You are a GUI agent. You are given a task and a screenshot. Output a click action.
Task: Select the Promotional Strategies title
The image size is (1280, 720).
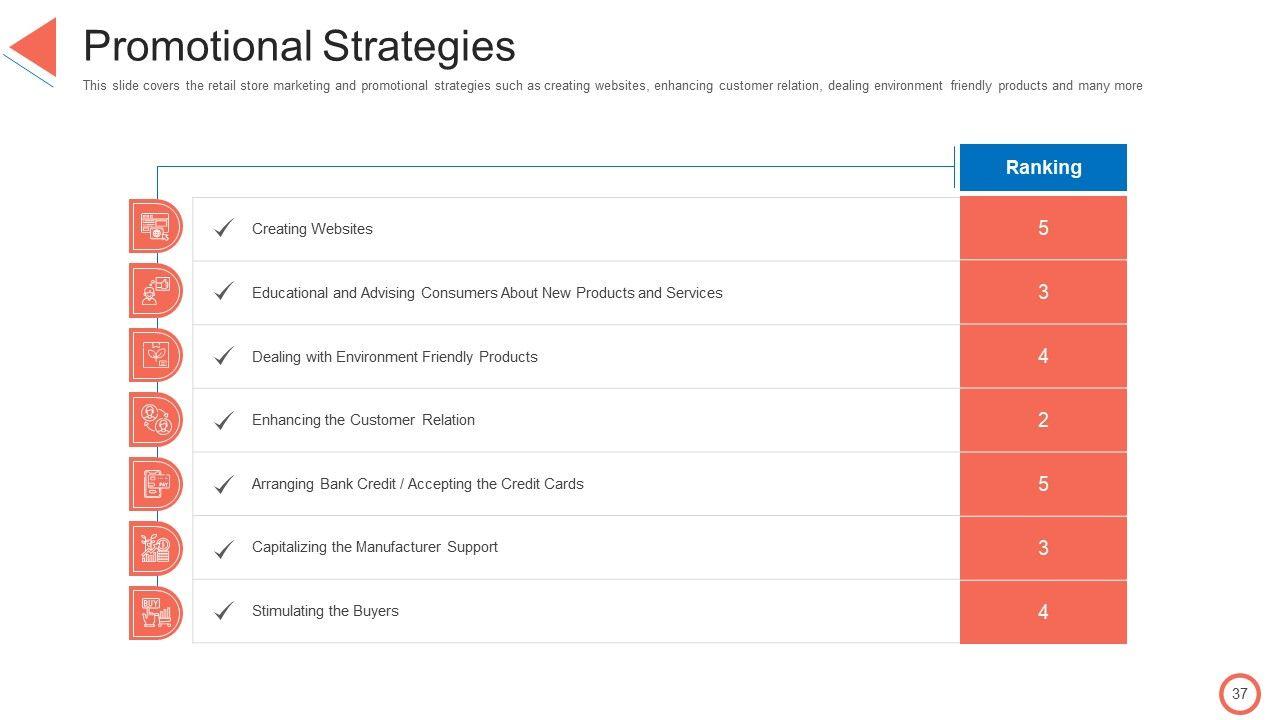pos(299,46)
